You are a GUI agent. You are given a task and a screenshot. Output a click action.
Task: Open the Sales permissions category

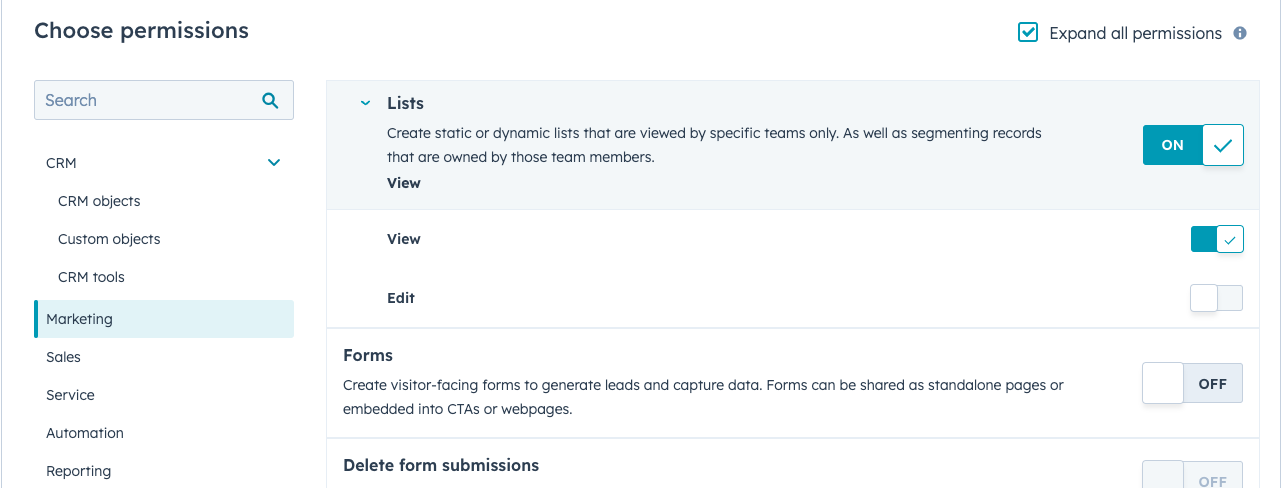63,357
